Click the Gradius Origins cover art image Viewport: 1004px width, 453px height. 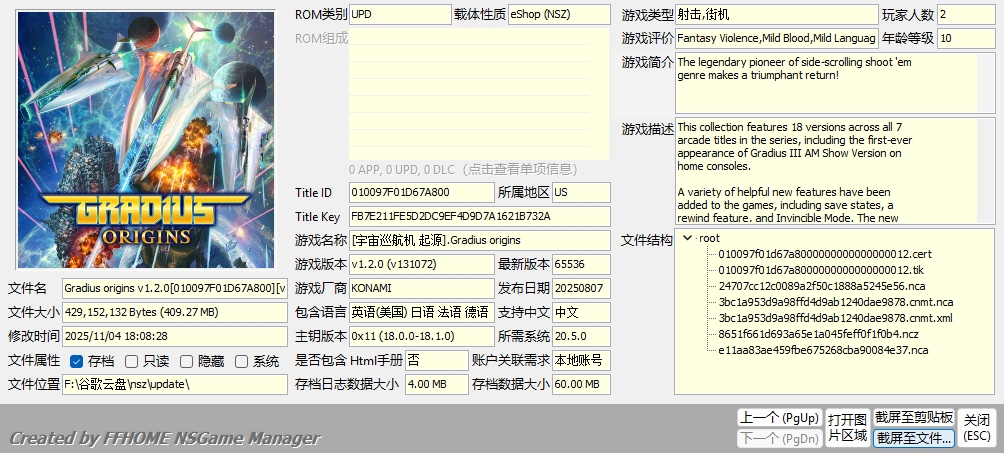[x=145, y=140]
